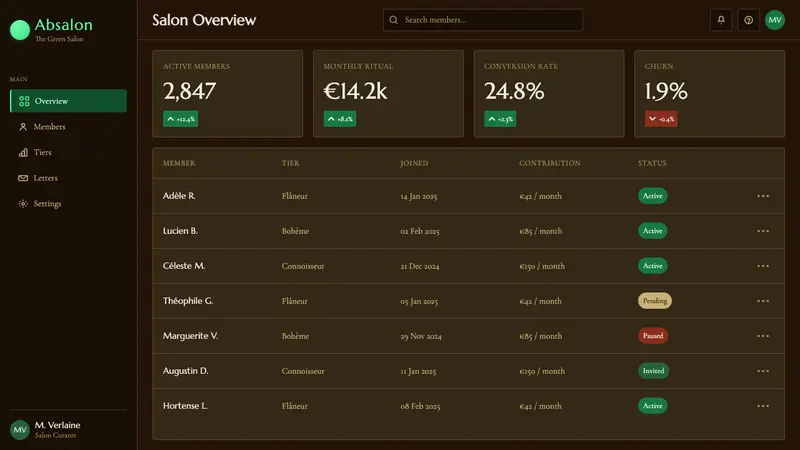Click Invited status badge for Augustin D.
This screenshot has height=450, width=800.
654,371
